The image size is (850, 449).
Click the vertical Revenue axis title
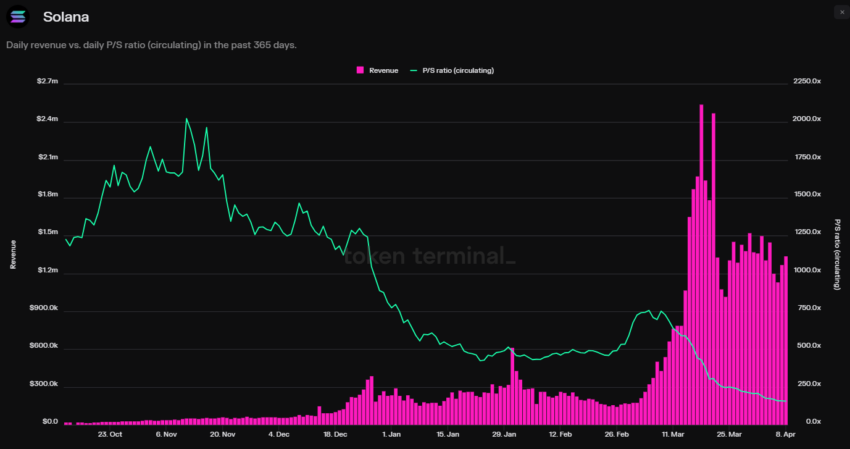point(13,254)
